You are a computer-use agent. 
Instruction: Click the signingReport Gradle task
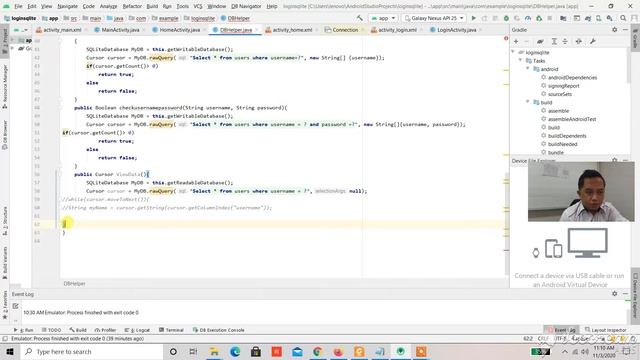[x=564, y=86]
